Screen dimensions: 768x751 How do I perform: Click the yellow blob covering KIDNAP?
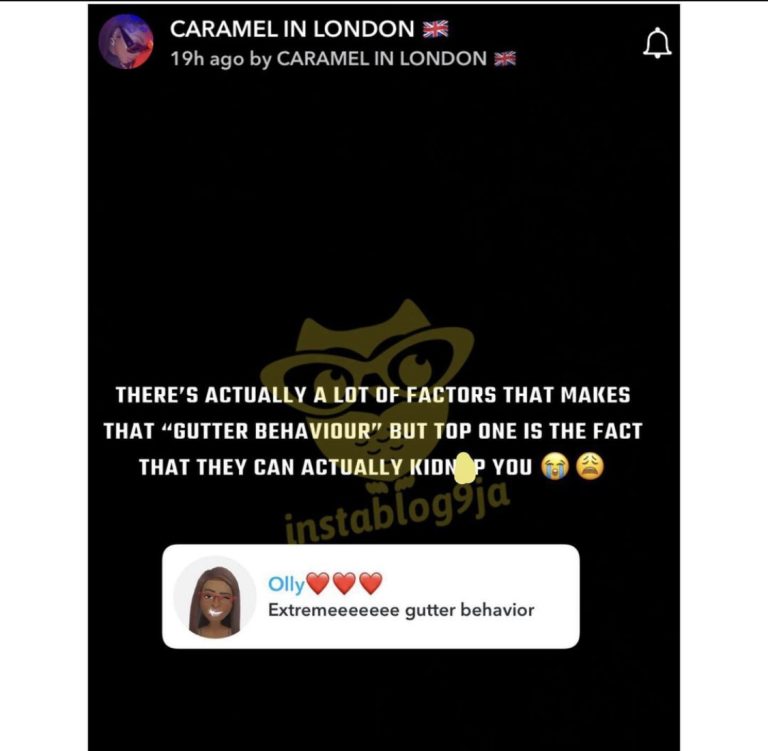tap(464, 467)
